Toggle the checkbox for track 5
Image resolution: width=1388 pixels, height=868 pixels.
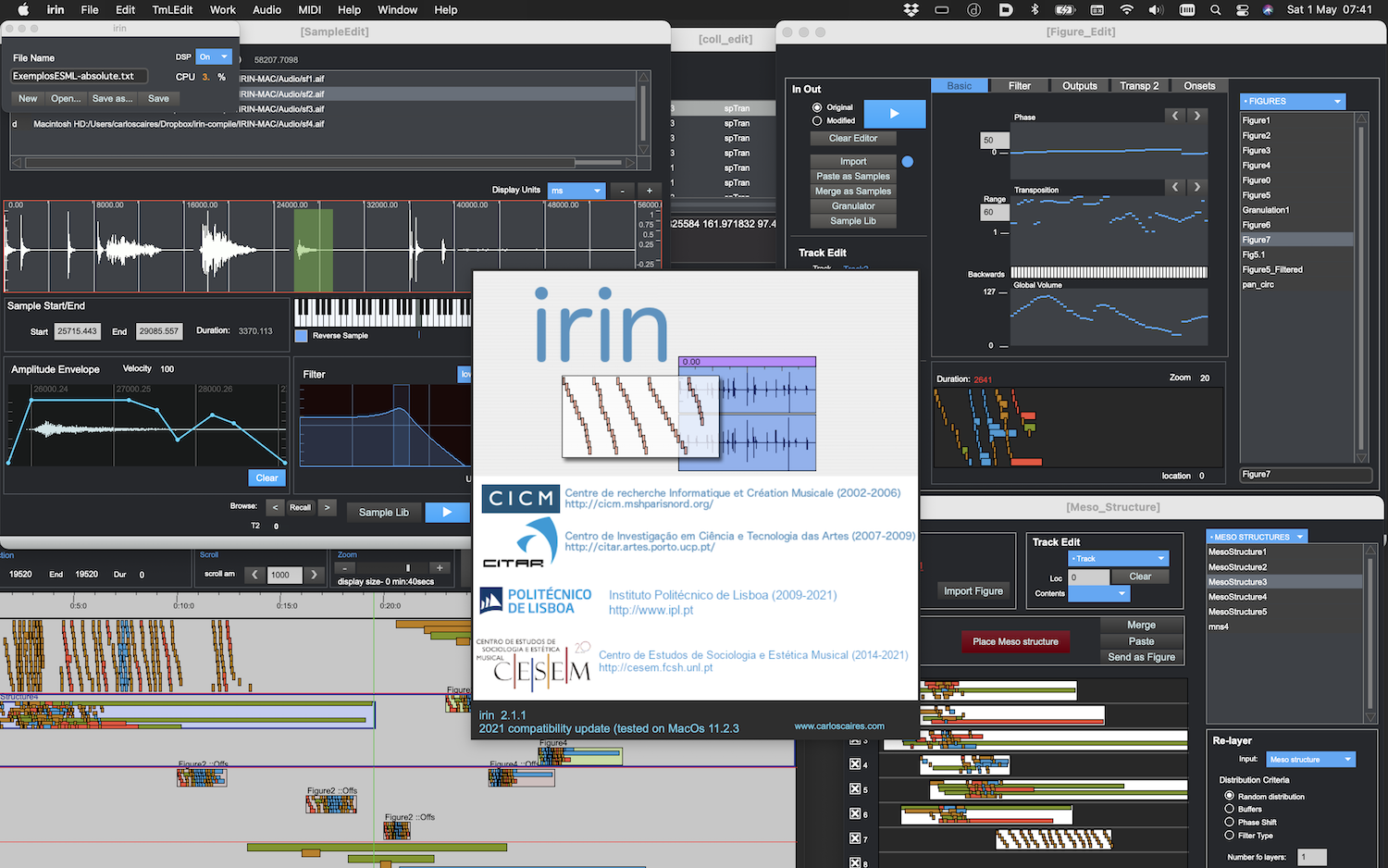(x=855, y=789)
